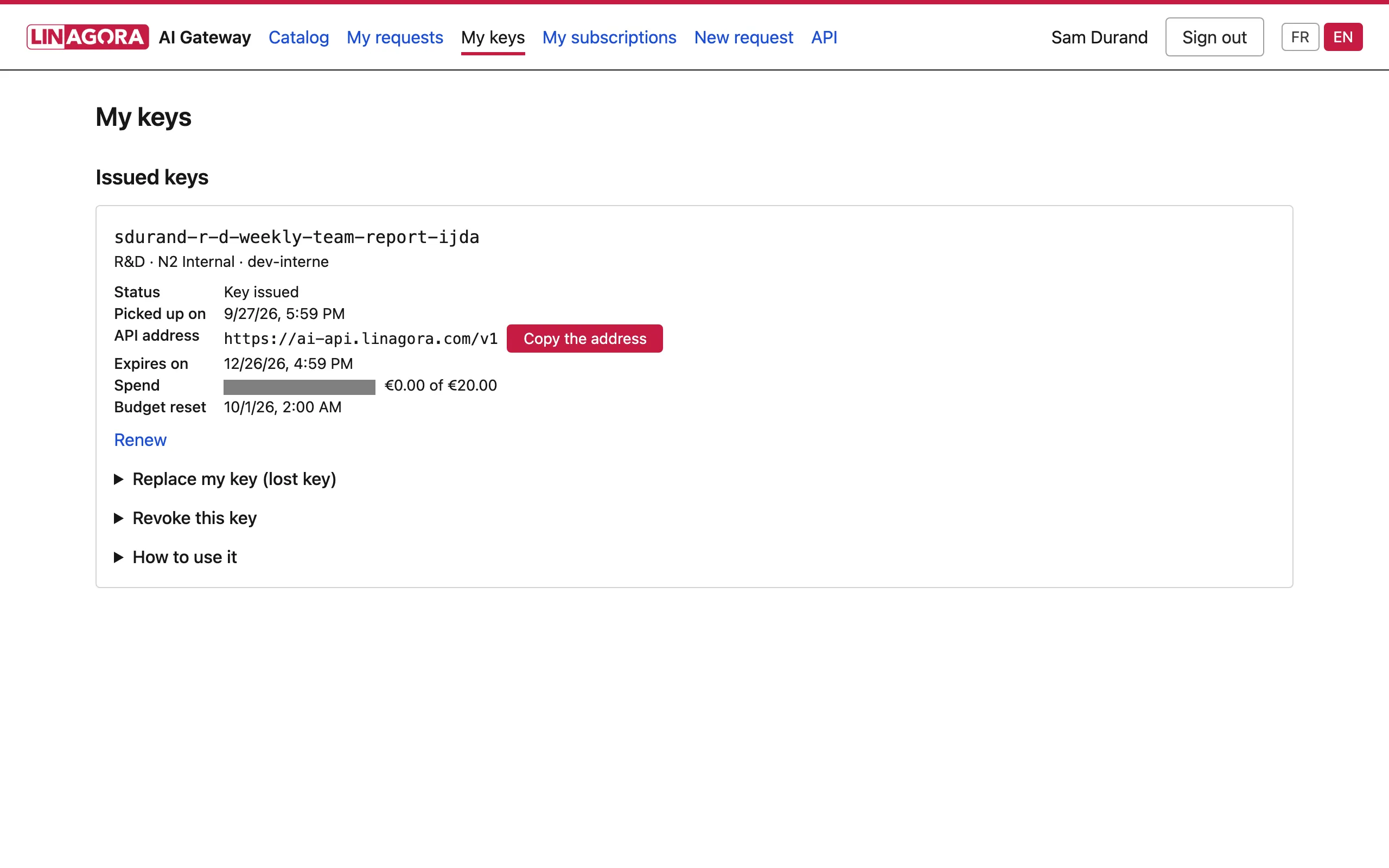
Task: Click the expiry date 12/26/26, 4:59 PM
Action: point(288,363)
